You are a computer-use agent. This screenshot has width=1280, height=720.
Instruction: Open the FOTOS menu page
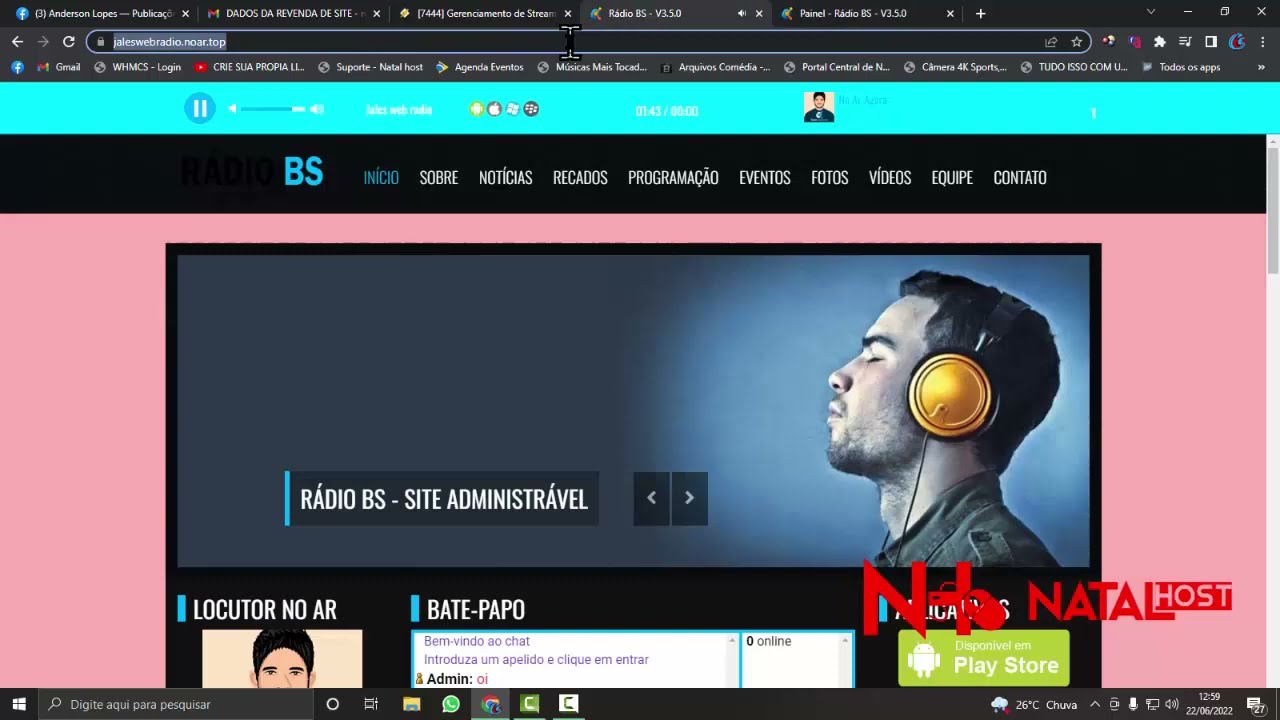click(829, 177)
